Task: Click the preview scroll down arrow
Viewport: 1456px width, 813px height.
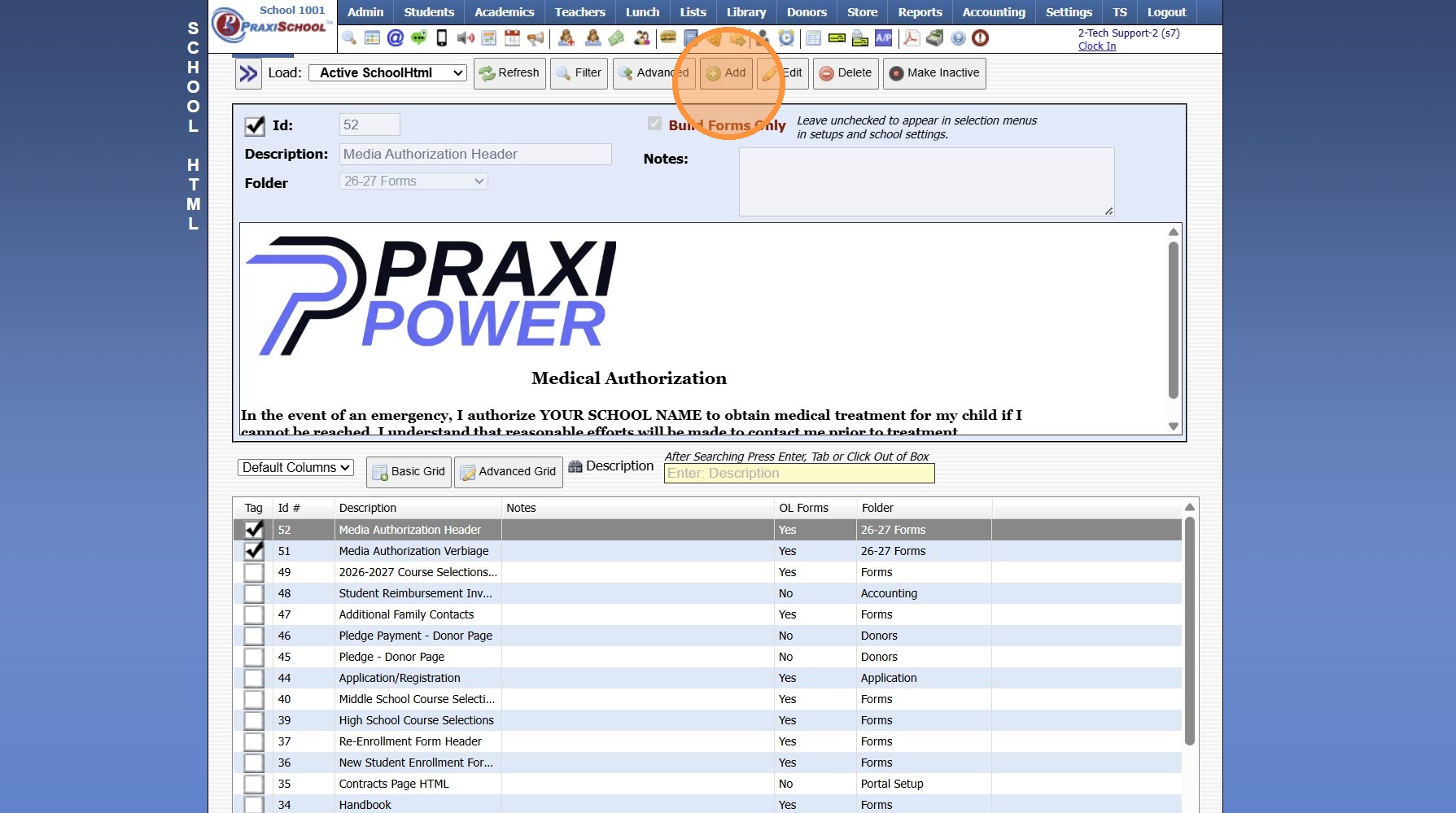Action: [1173, 426]
